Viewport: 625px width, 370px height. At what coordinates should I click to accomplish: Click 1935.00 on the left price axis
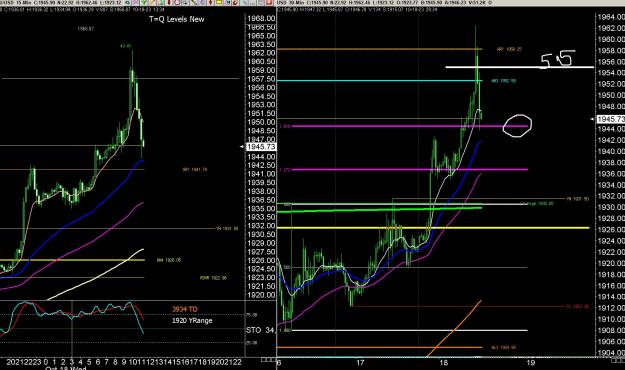261,209
